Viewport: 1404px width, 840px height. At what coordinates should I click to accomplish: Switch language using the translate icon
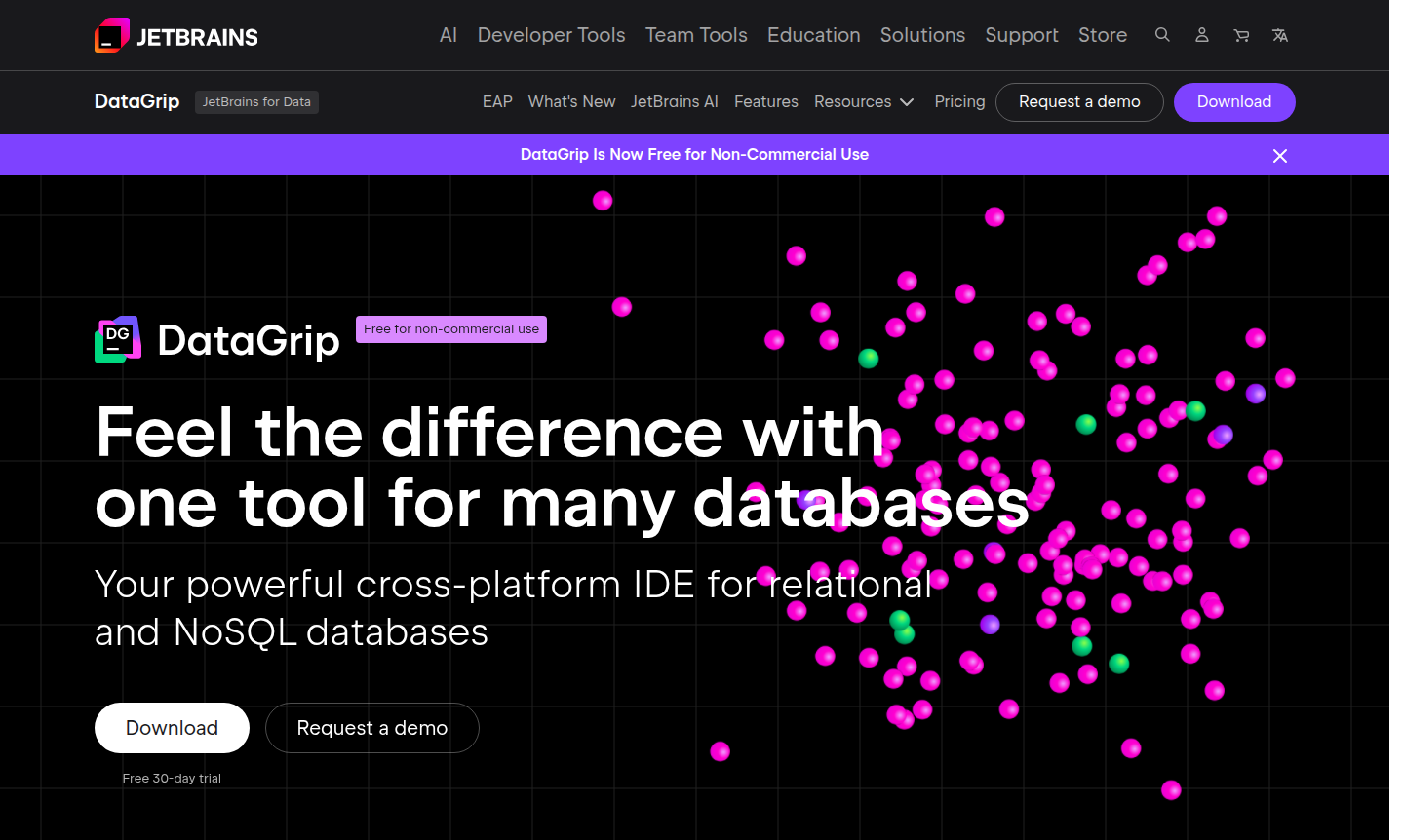[1279, 35]
